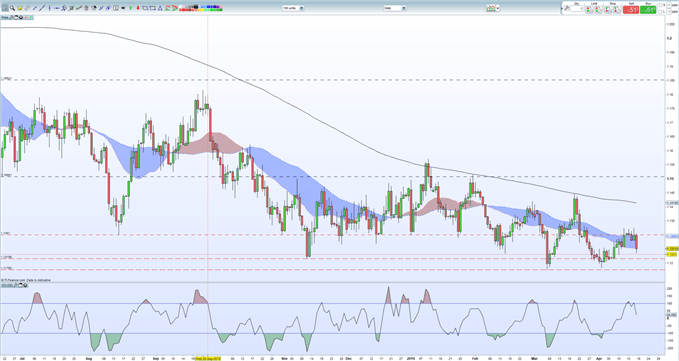Image resolution: width=679 pixels, height=361 pixels.
Task: Pick a color from the palette swatches
Action: click(x=201, y=8)
